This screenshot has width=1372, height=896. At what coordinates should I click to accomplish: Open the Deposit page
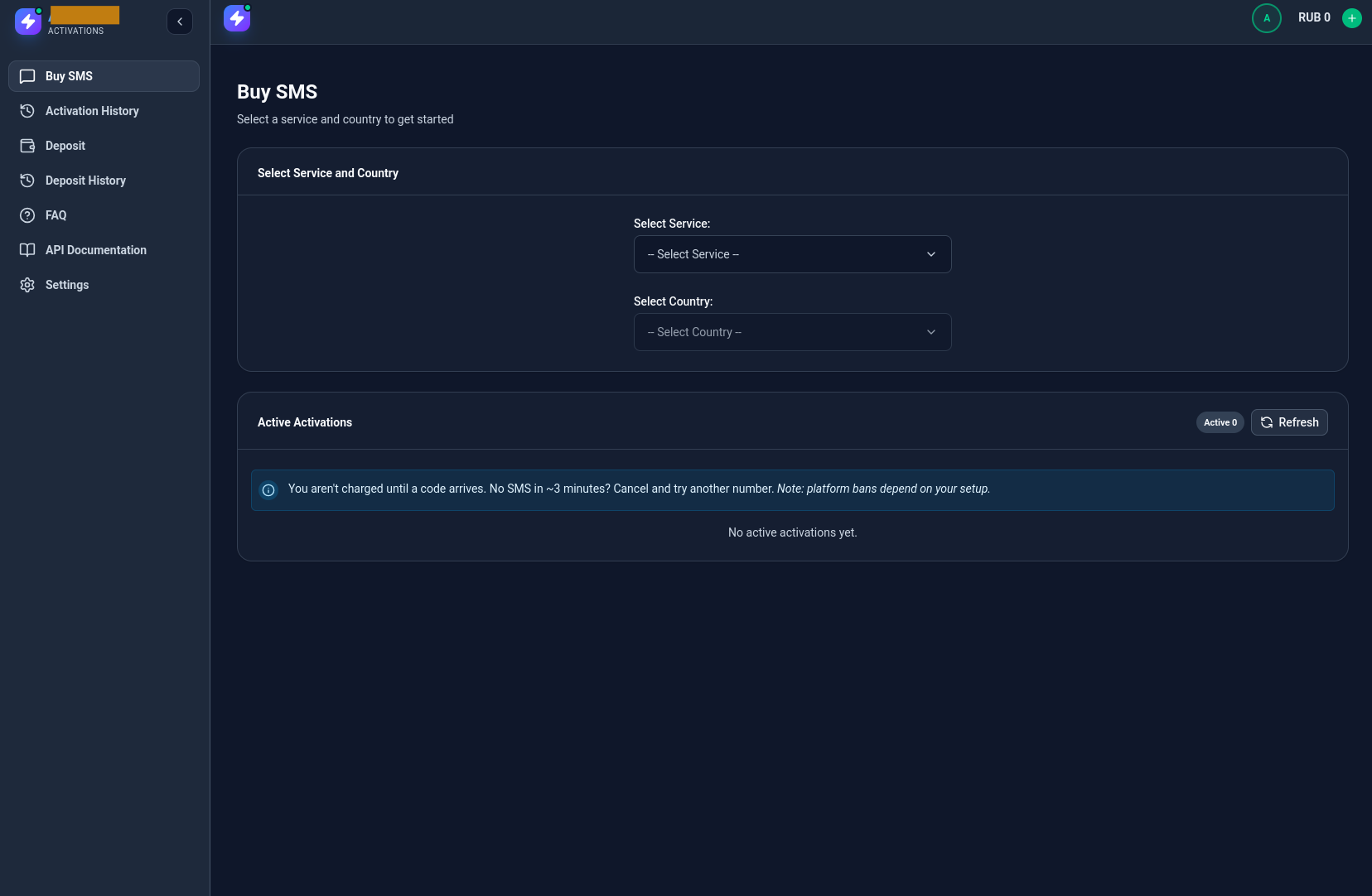[104, 146]
